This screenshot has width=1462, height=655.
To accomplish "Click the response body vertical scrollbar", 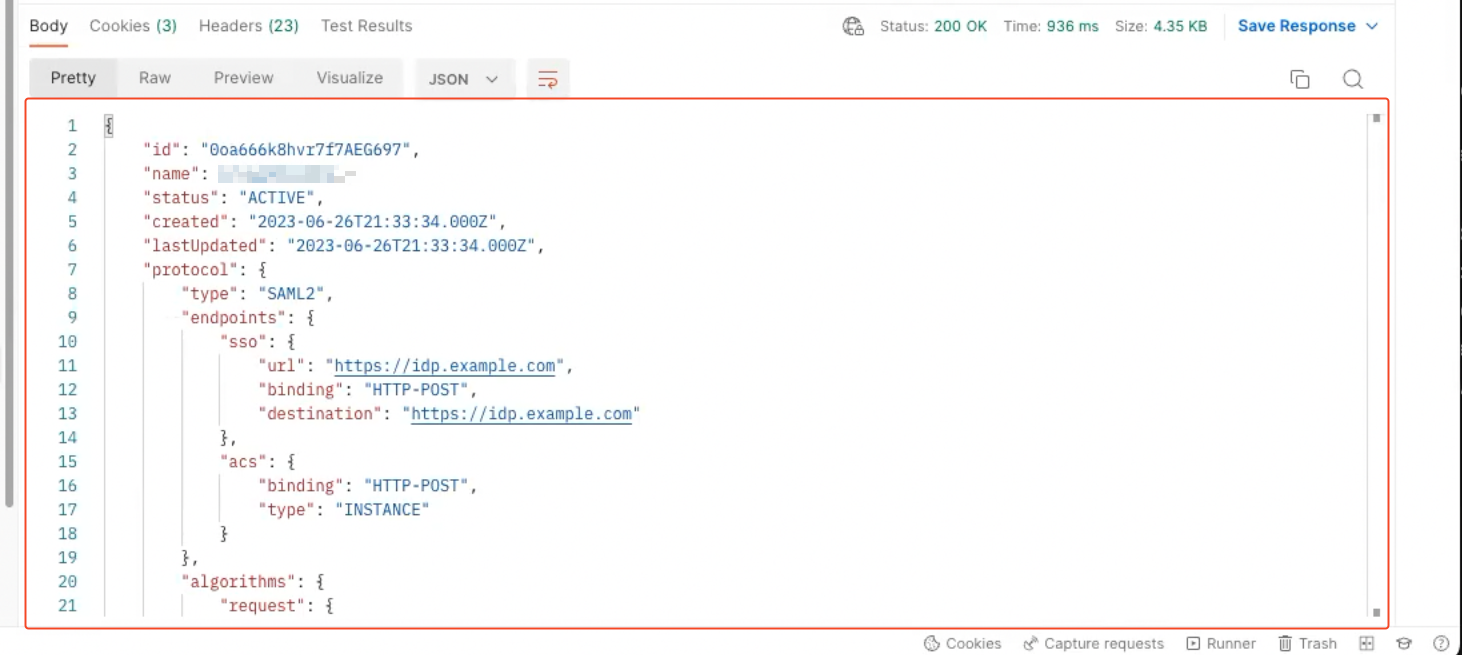I will tap(1376, 365).
